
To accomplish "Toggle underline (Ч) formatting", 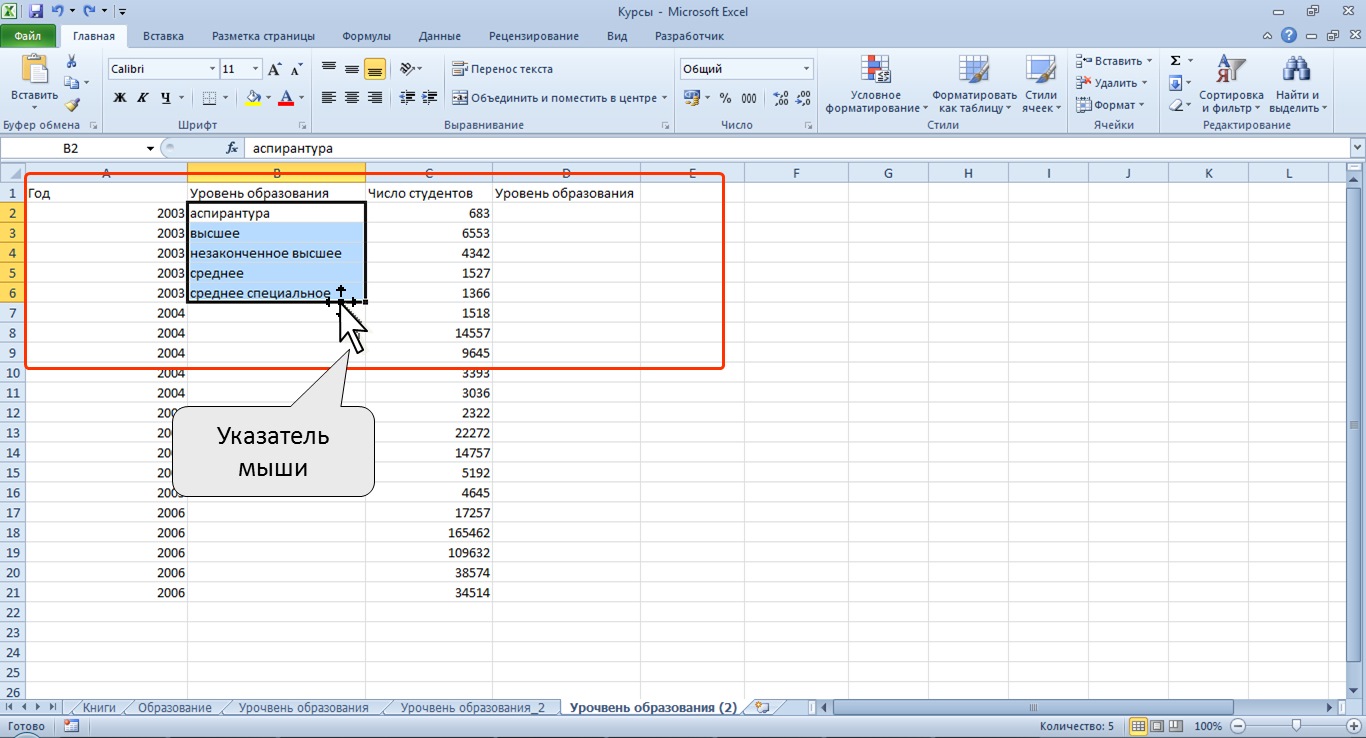I will tap(165, 98).
